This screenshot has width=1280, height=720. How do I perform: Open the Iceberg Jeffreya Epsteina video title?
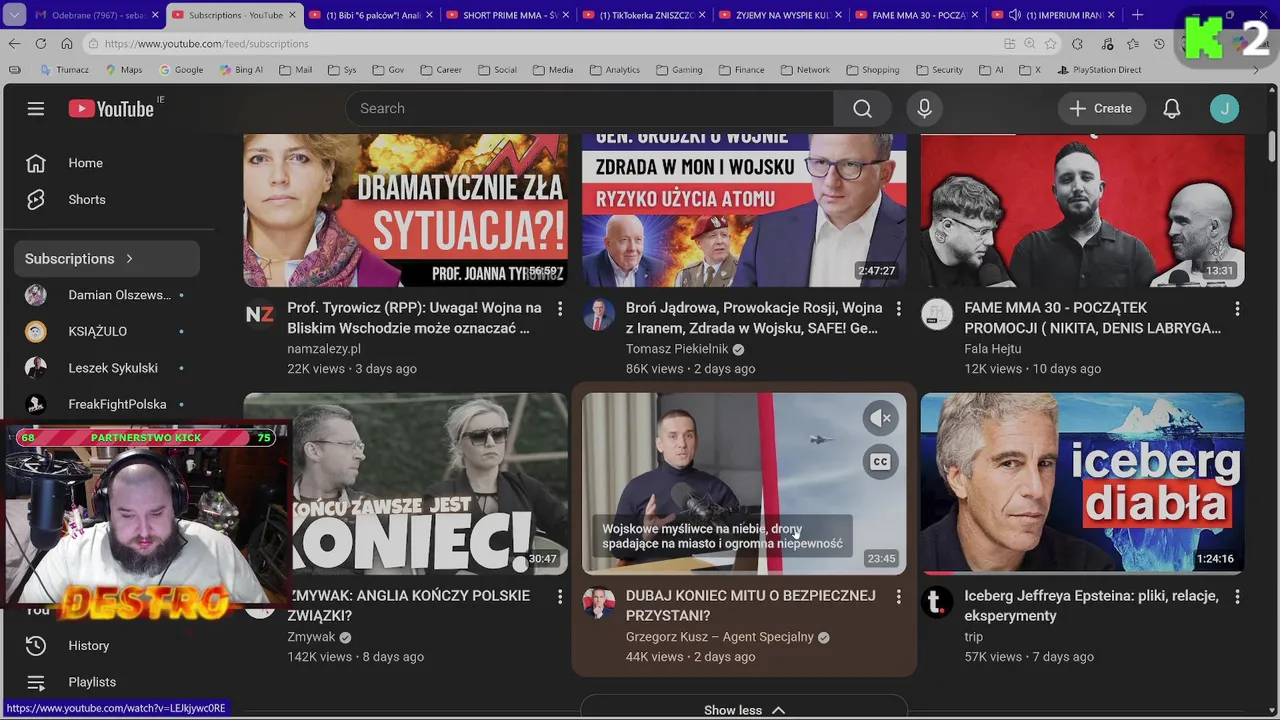(x=1091, y=606)
